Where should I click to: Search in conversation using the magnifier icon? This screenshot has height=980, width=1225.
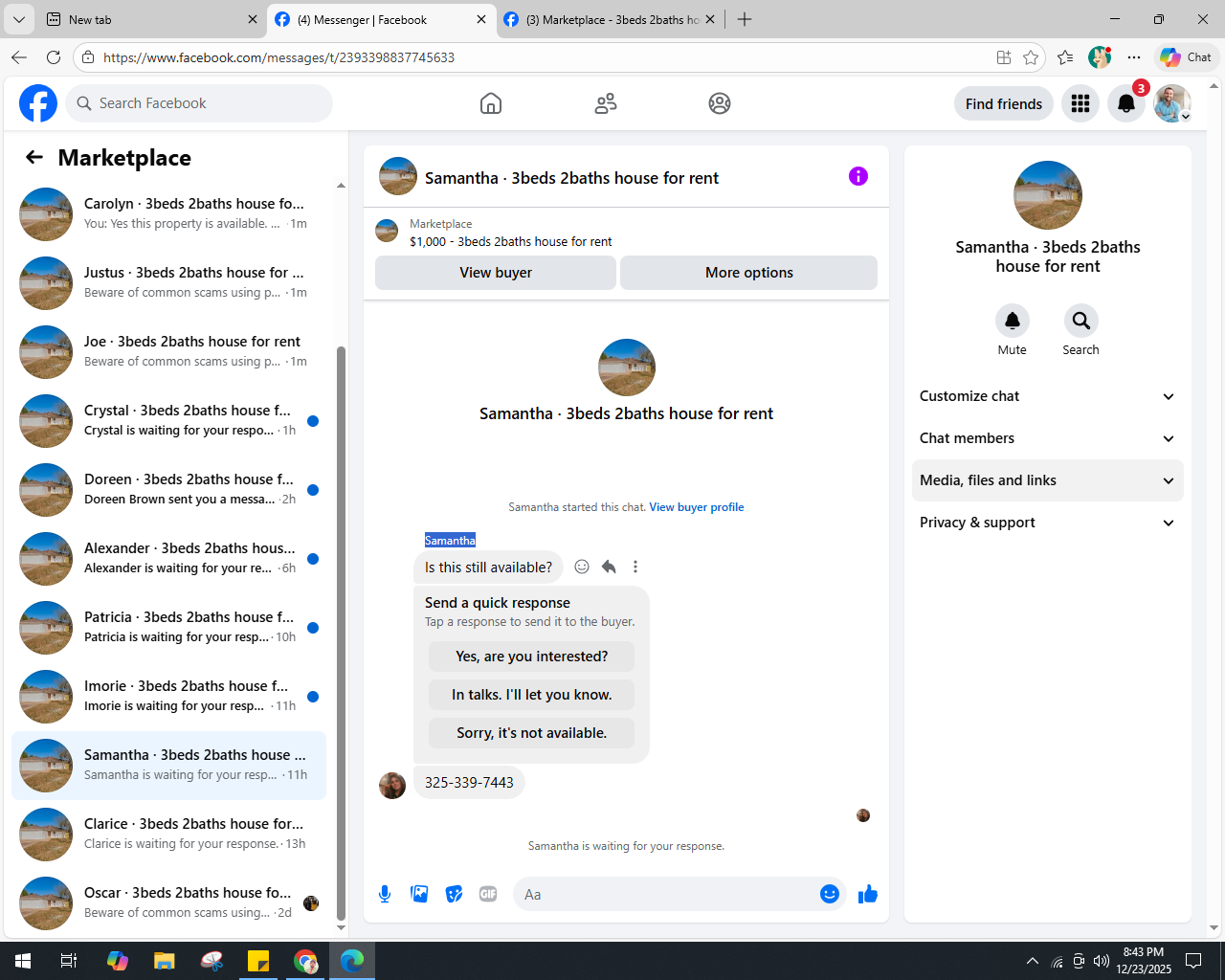click(1080, 321)
